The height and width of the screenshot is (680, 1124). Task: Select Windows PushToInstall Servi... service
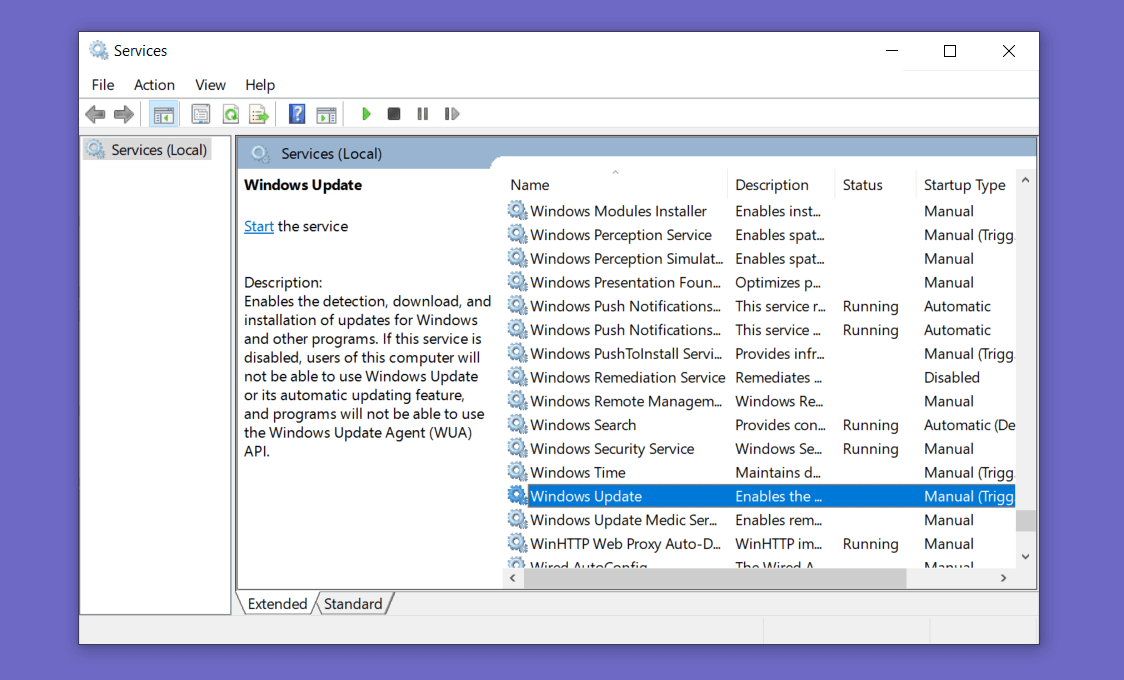click(x=626, y=353)
